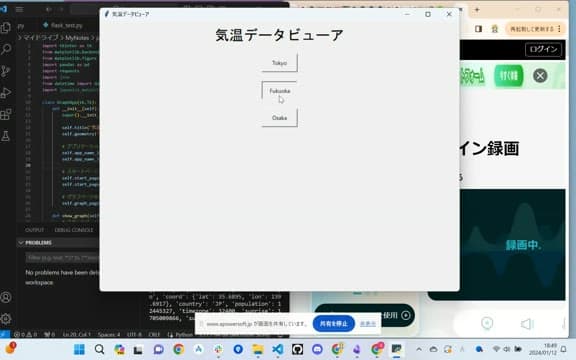Open Search in VS Code activity bar
The image size is (576, 360).
coord(6,49)
